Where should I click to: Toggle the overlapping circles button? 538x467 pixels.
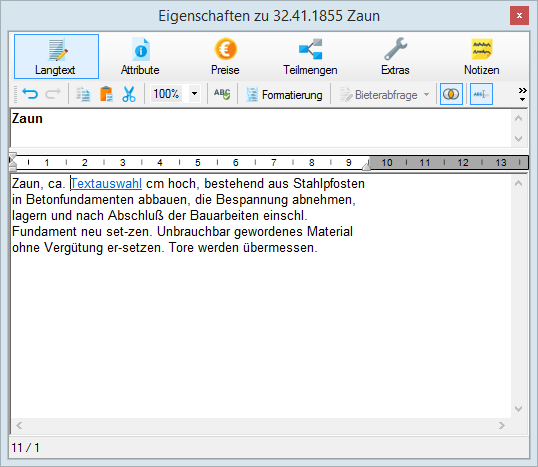pyautogui.click(x=451, y=94)
